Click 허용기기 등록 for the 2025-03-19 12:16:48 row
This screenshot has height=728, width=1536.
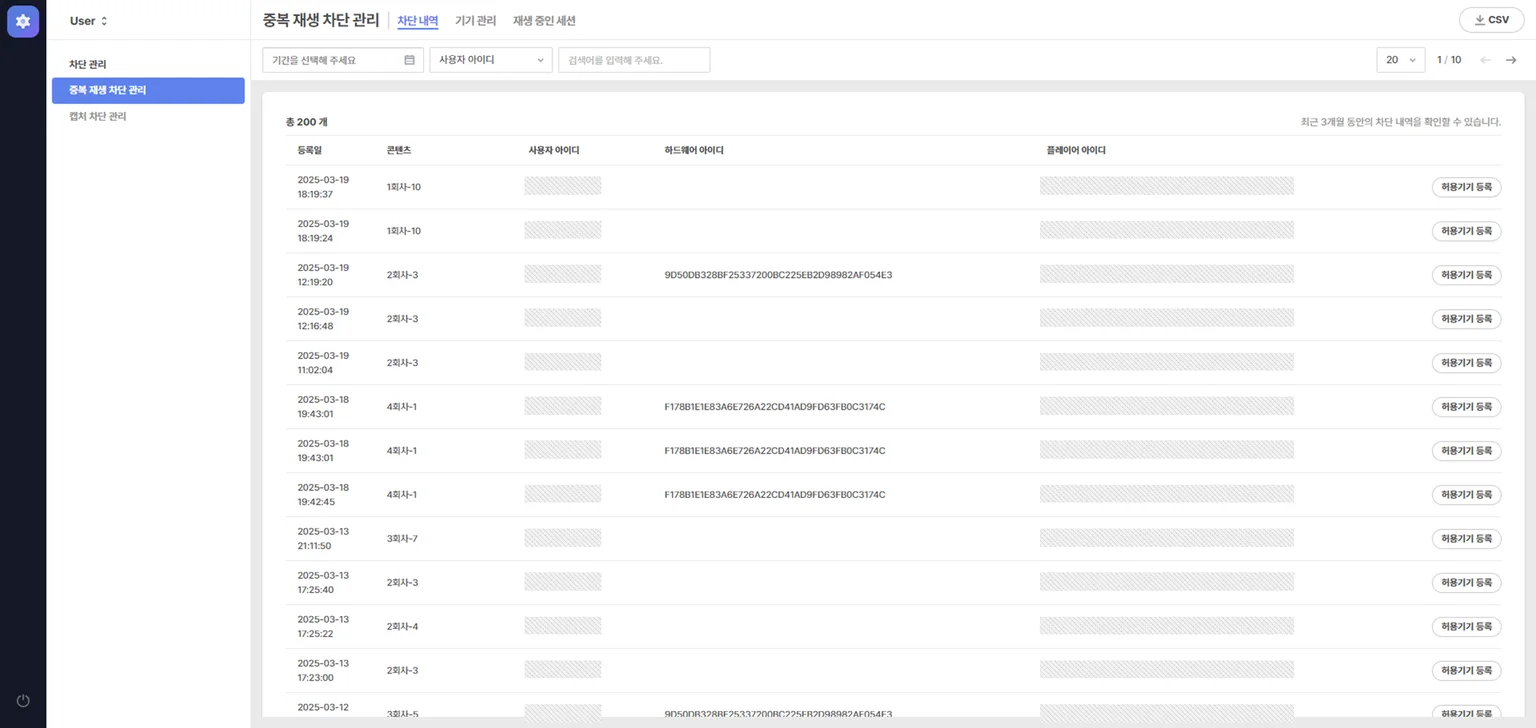click(1466, 319)
